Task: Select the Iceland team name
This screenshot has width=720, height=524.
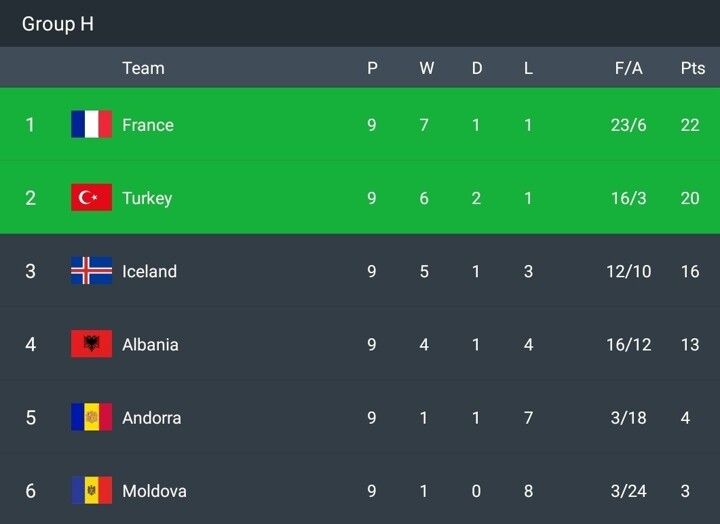Action: 149,271
